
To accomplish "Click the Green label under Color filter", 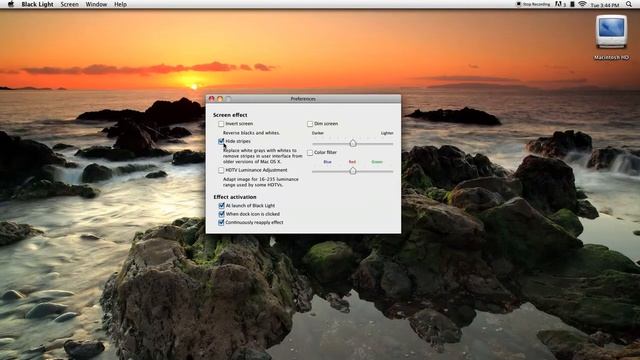I will tap(377, 162).
